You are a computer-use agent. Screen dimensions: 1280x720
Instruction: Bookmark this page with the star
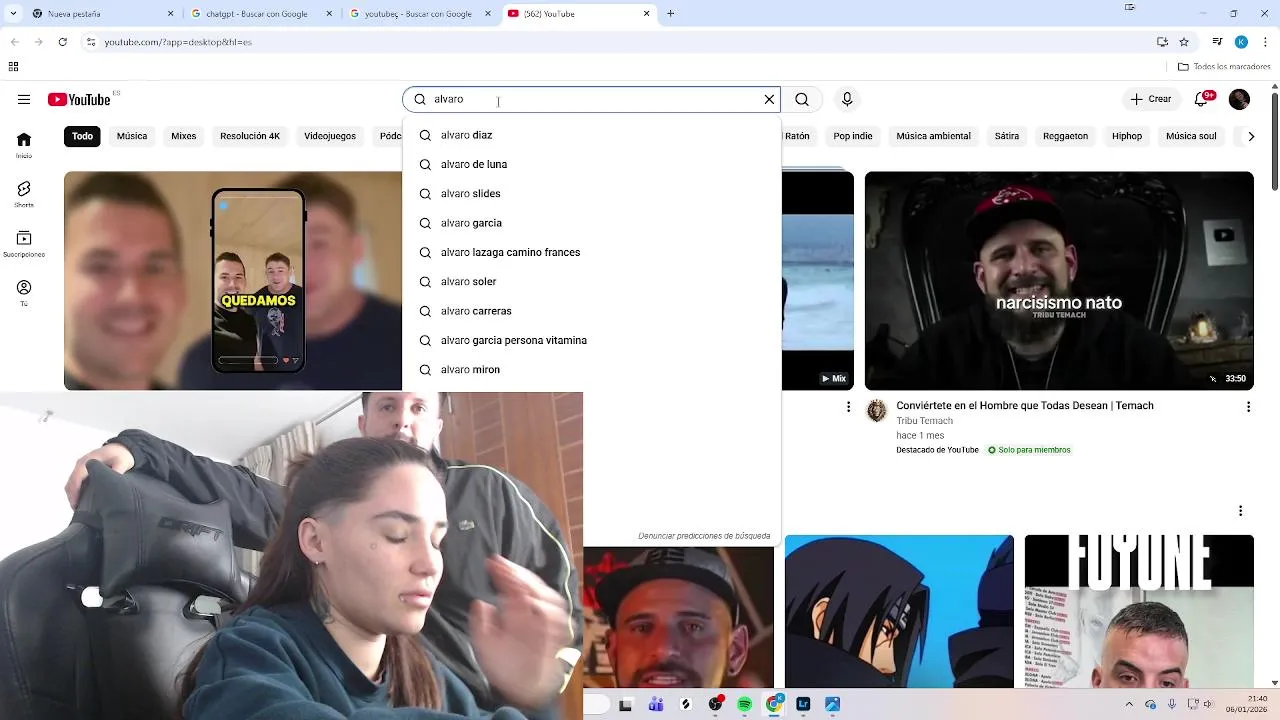[1184, 42]
